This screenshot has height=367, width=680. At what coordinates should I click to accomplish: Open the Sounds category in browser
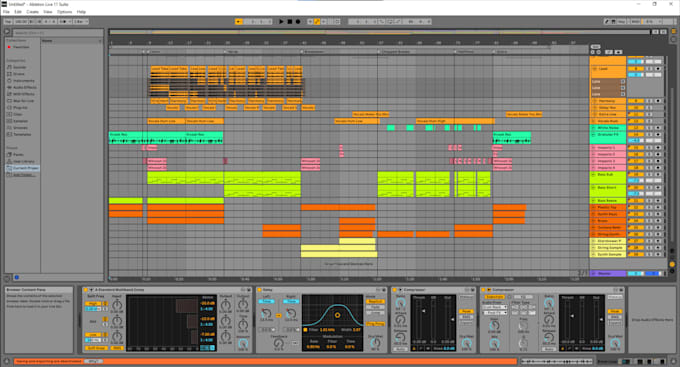point(19,67)
